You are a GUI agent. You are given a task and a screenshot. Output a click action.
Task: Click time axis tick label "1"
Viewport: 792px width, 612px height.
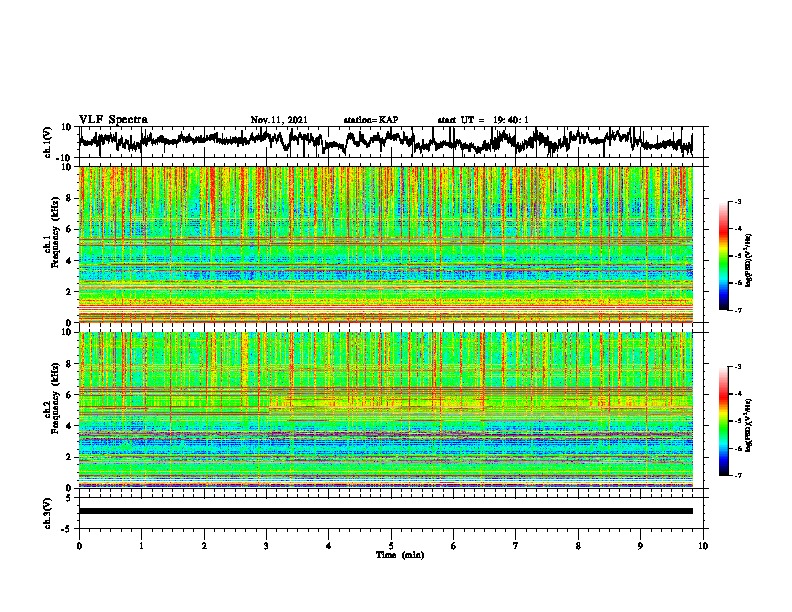pyautogui.click(x=141, y=546)
